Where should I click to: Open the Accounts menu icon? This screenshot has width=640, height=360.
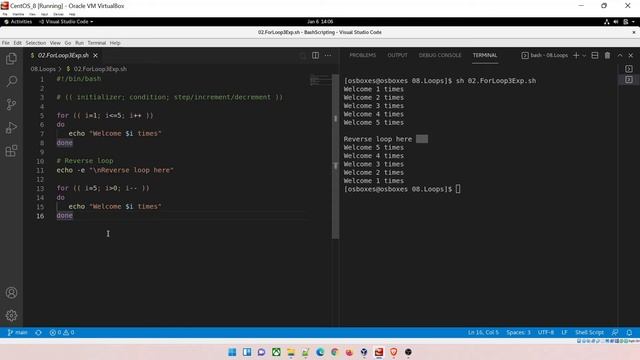click(11, 293)
